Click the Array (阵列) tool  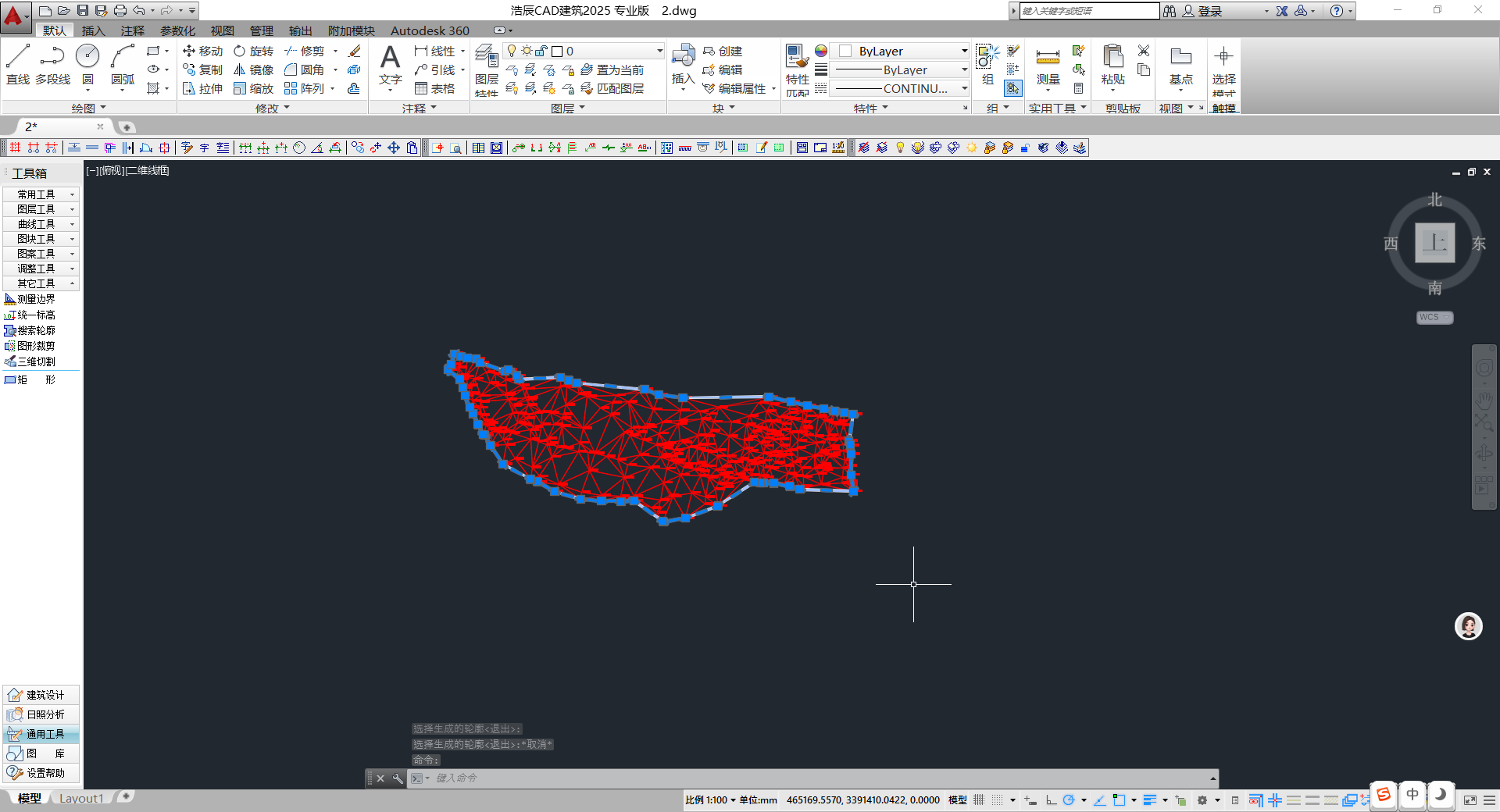point(304,88)
